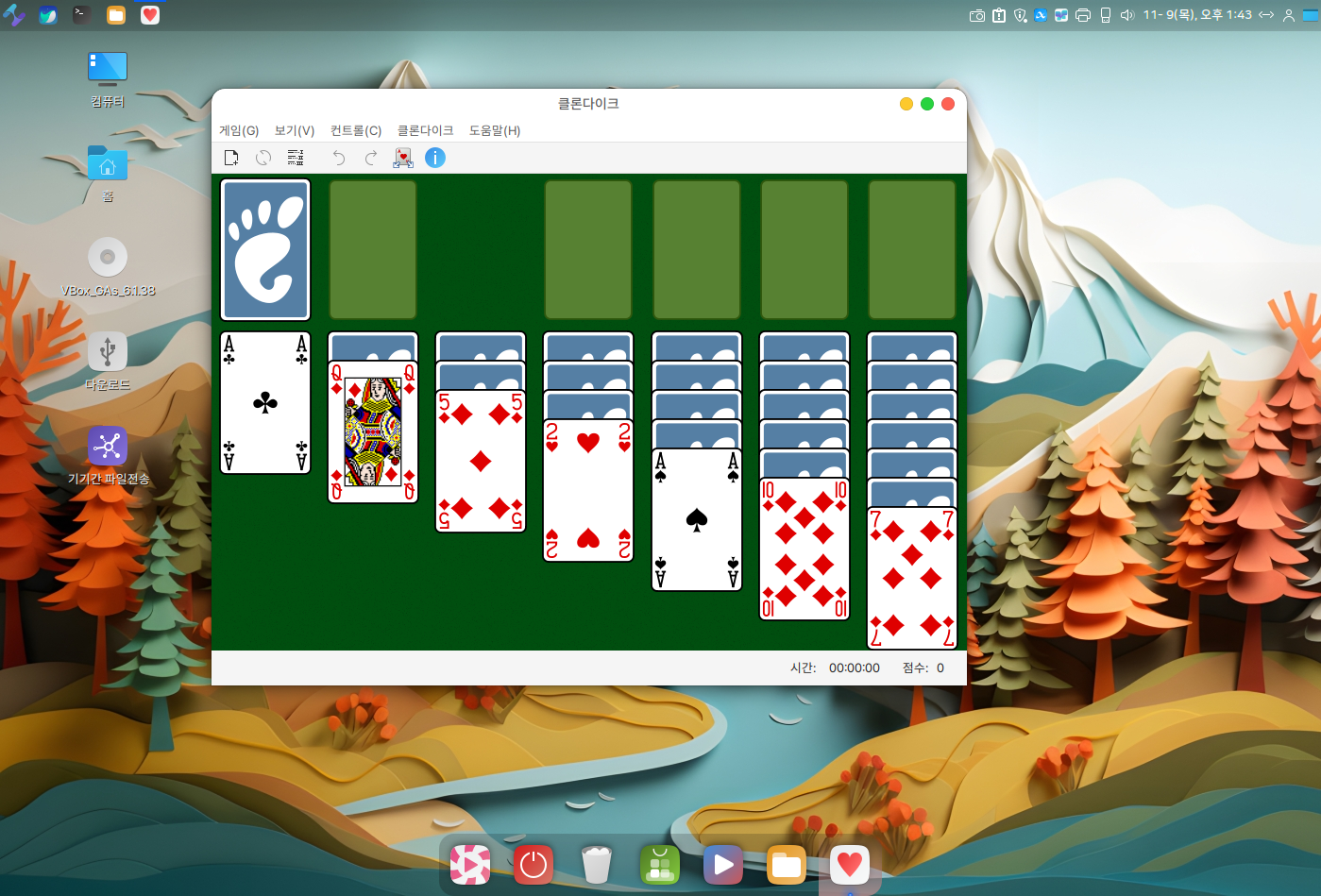Select the 10 of Diamonds card
The image size is (1321, 896).
tap(804, 549)
